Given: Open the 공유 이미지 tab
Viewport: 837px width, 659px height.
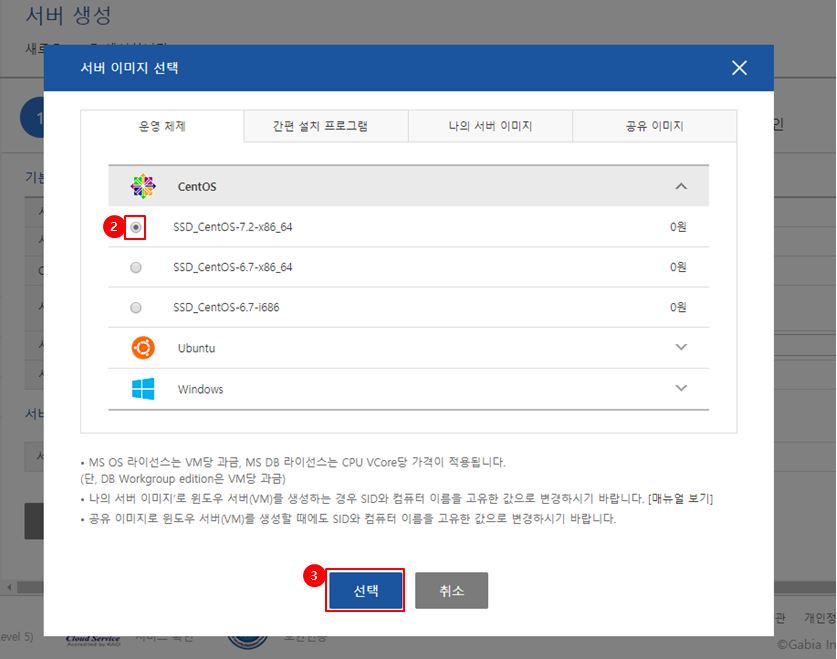Looking at the screenshot, I should coord(654,126).
